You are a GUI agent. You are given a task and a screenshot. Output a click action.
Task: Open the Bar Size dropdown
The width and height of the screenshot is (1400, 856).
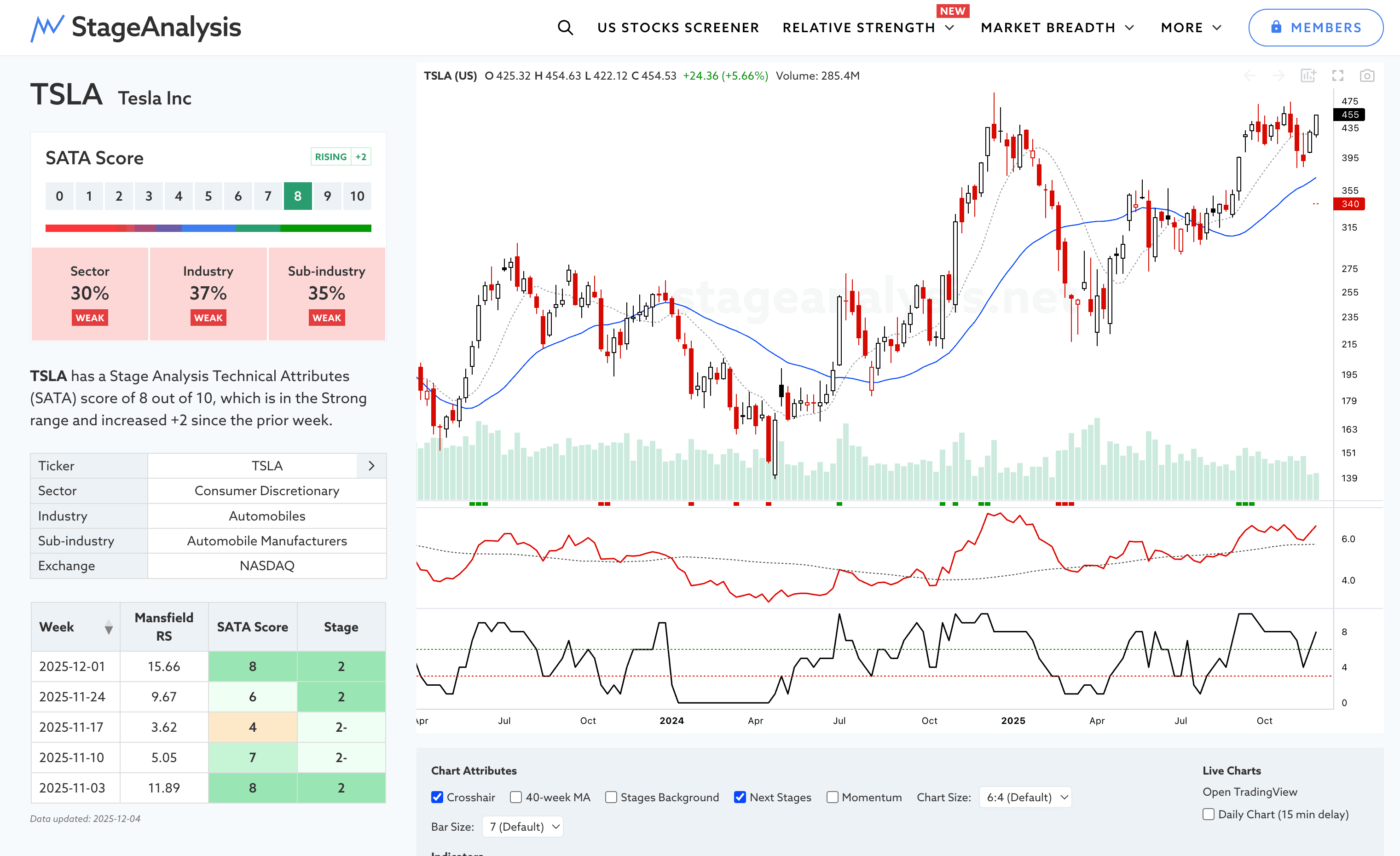(523, 827)
